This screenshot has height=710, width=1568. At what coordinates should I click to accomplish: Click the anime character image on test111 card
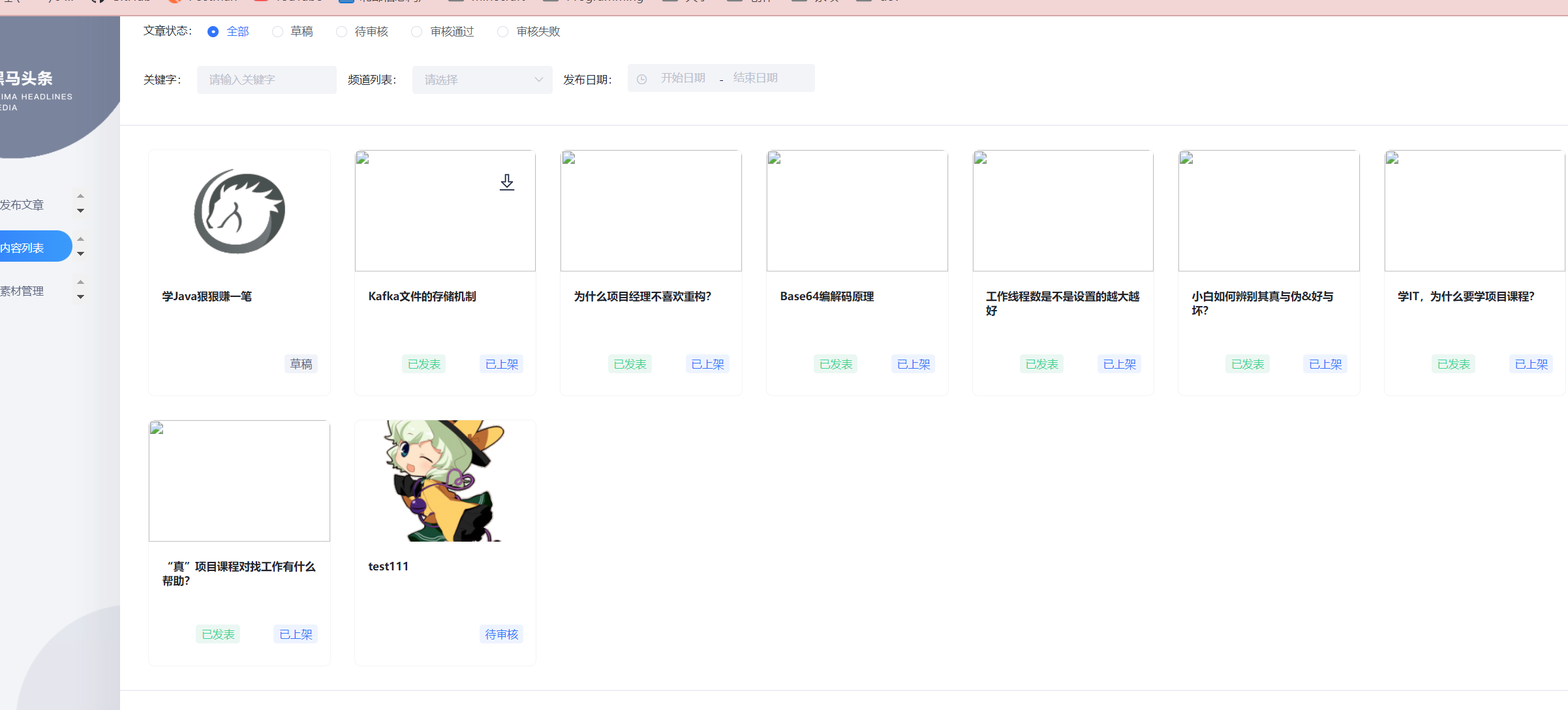[x=445, y=481]
